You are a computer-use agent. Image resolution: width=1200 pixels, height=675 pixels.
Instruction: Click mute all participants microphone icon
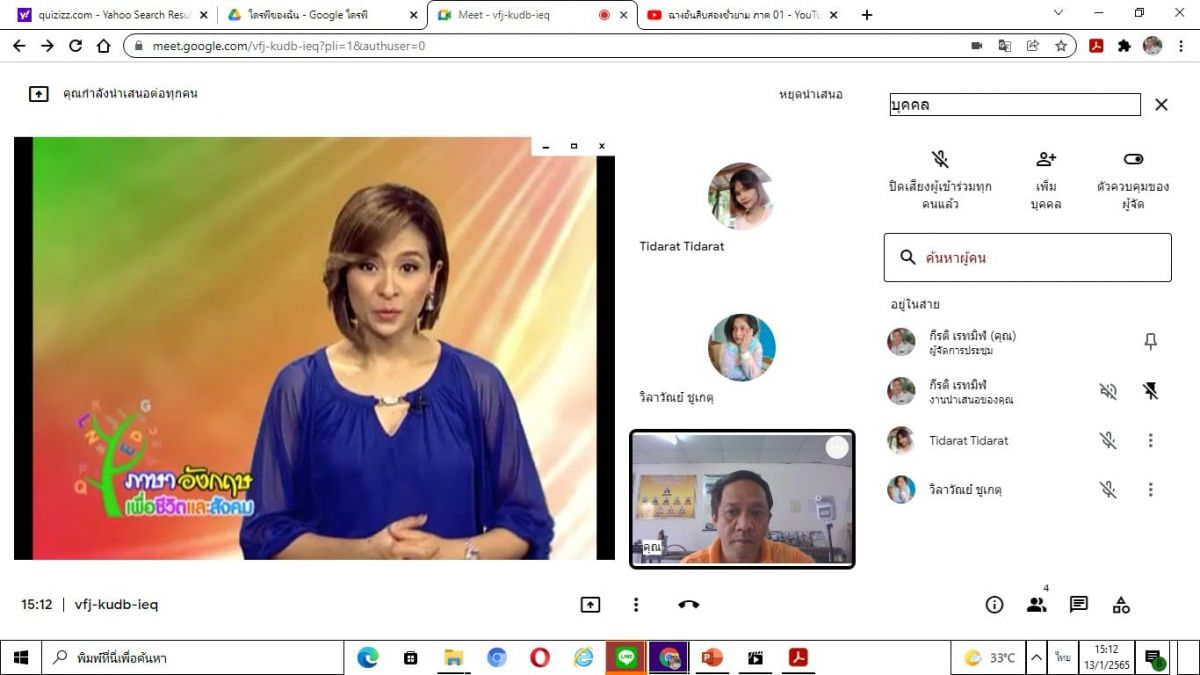coord(940,160)
